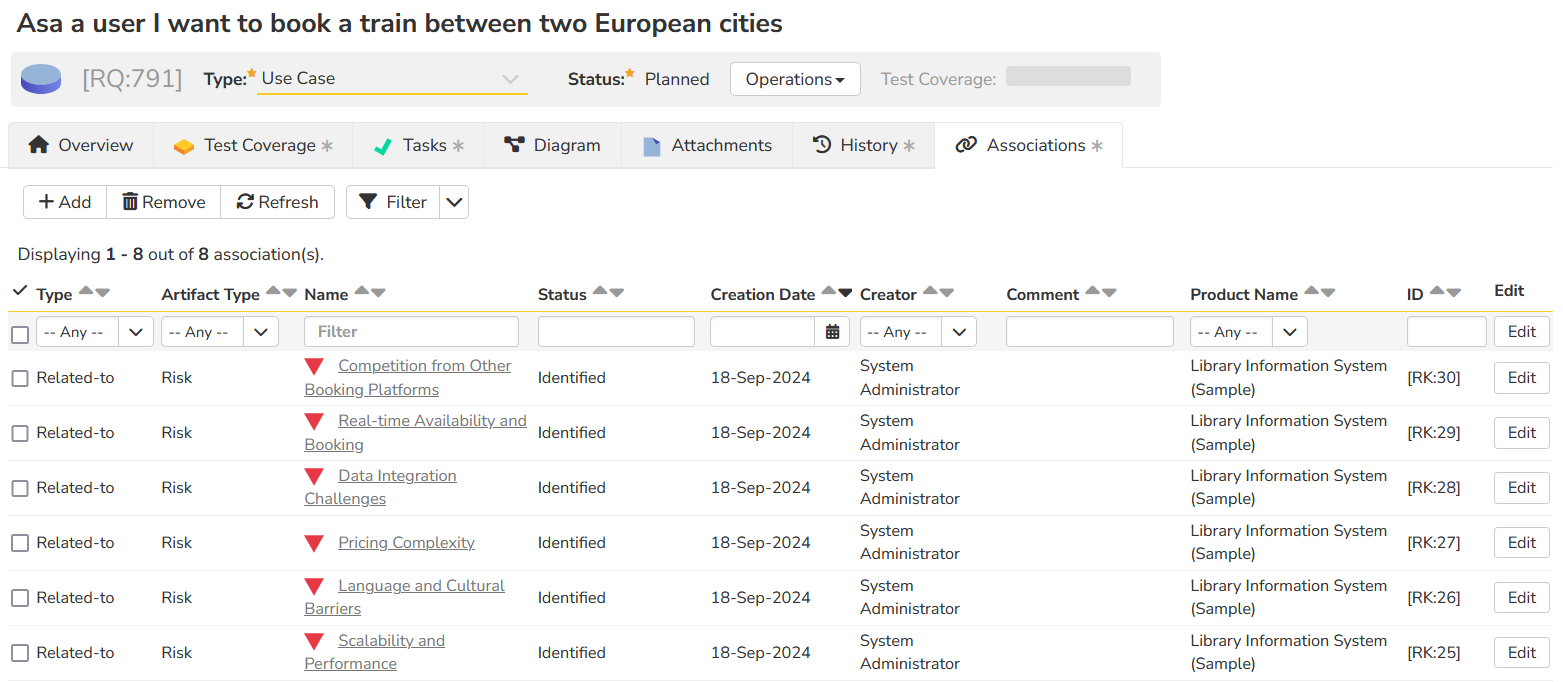Screen dimensions: 1563x682
Task: Sort Status column ascending with up arrow
Action: click(x=599, y=292)
